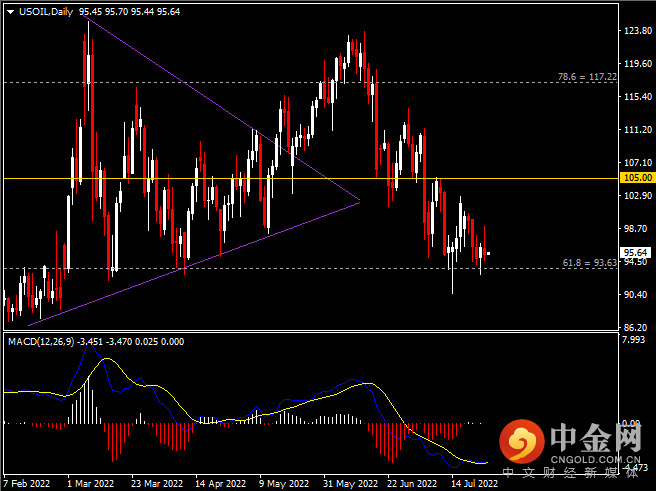
Task: Select the USOIL,Daily chart title
Action: (46, 12)
